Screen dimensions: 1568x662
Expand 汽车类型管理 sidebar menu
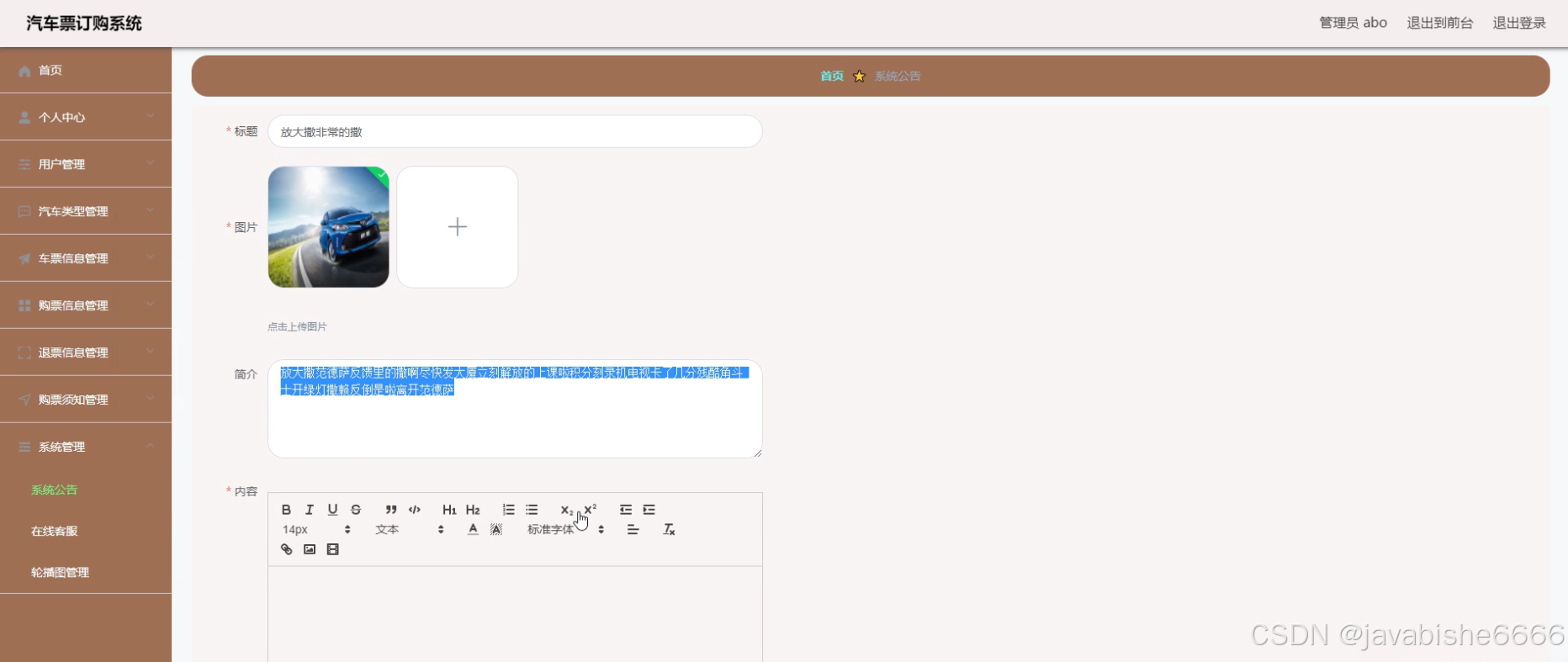[x=86, y=211]
